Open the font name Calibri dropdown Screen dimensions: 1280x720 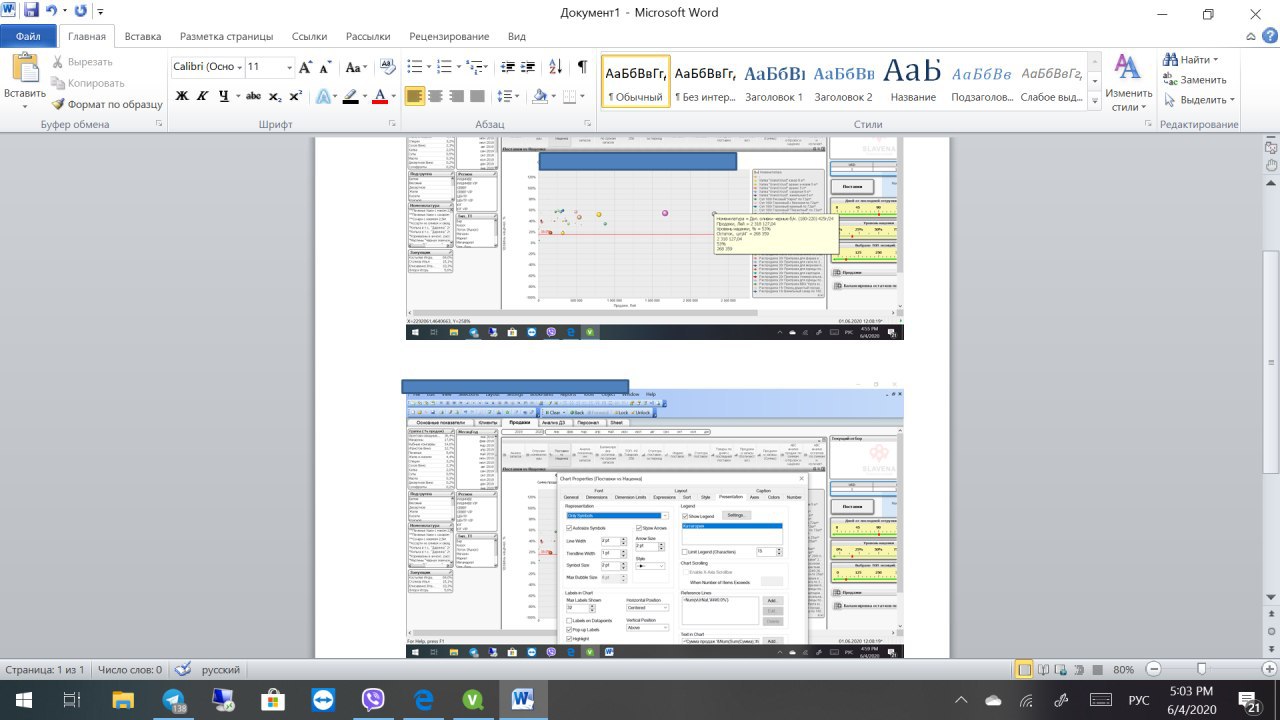pyautogui.click(x=239, y=68)
